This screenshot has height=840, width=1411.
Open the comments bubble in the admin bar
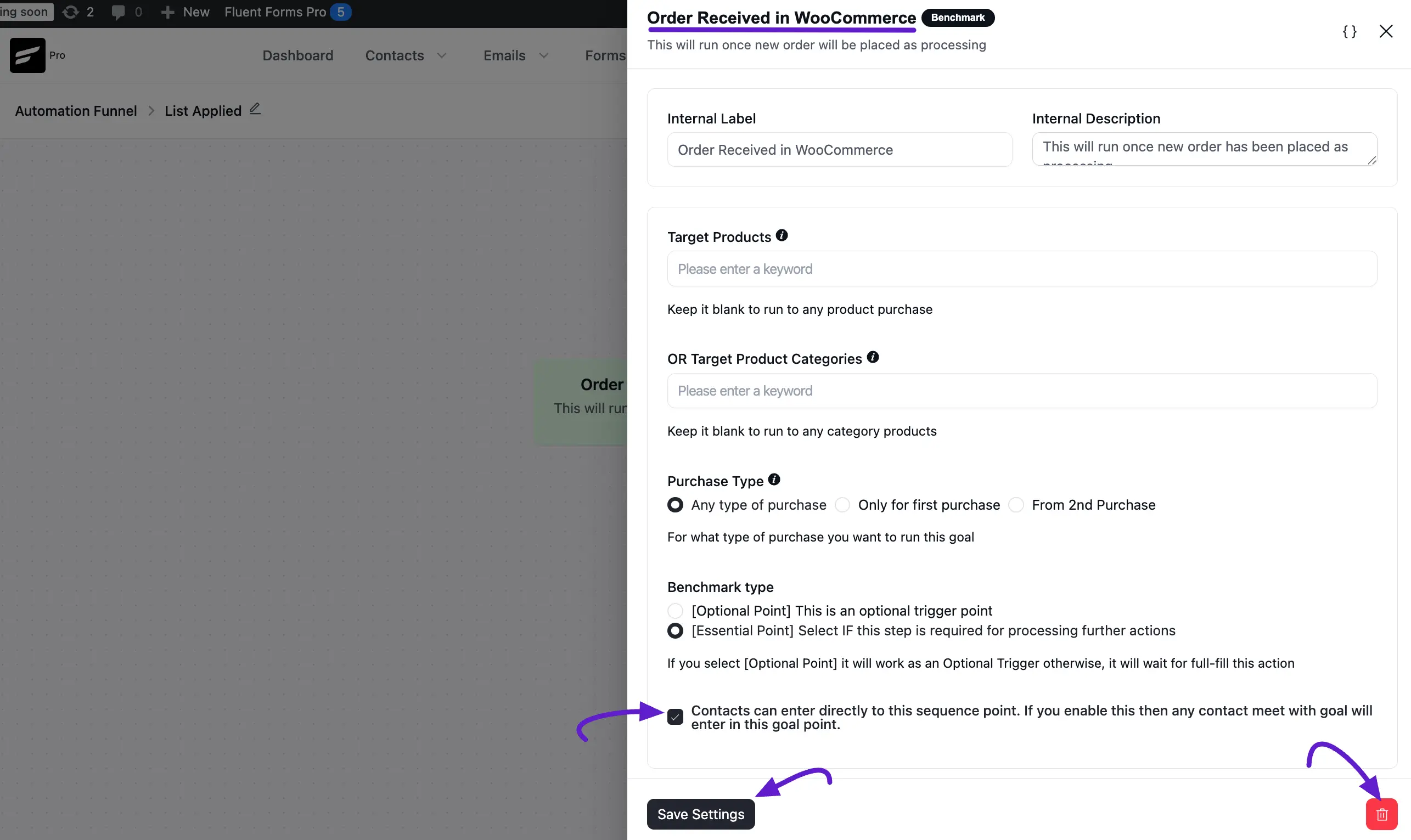point(119,12)
